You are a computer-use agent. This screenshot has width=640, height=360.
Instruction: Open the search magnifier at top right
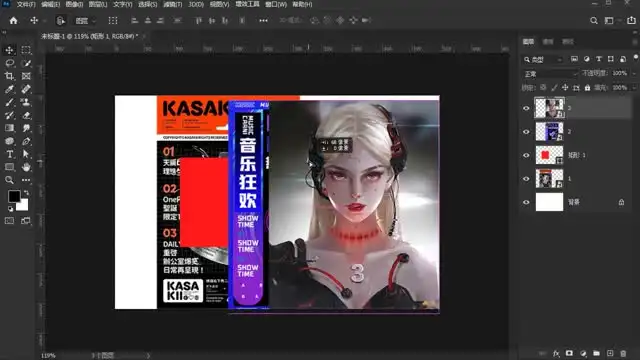[594, 20]
